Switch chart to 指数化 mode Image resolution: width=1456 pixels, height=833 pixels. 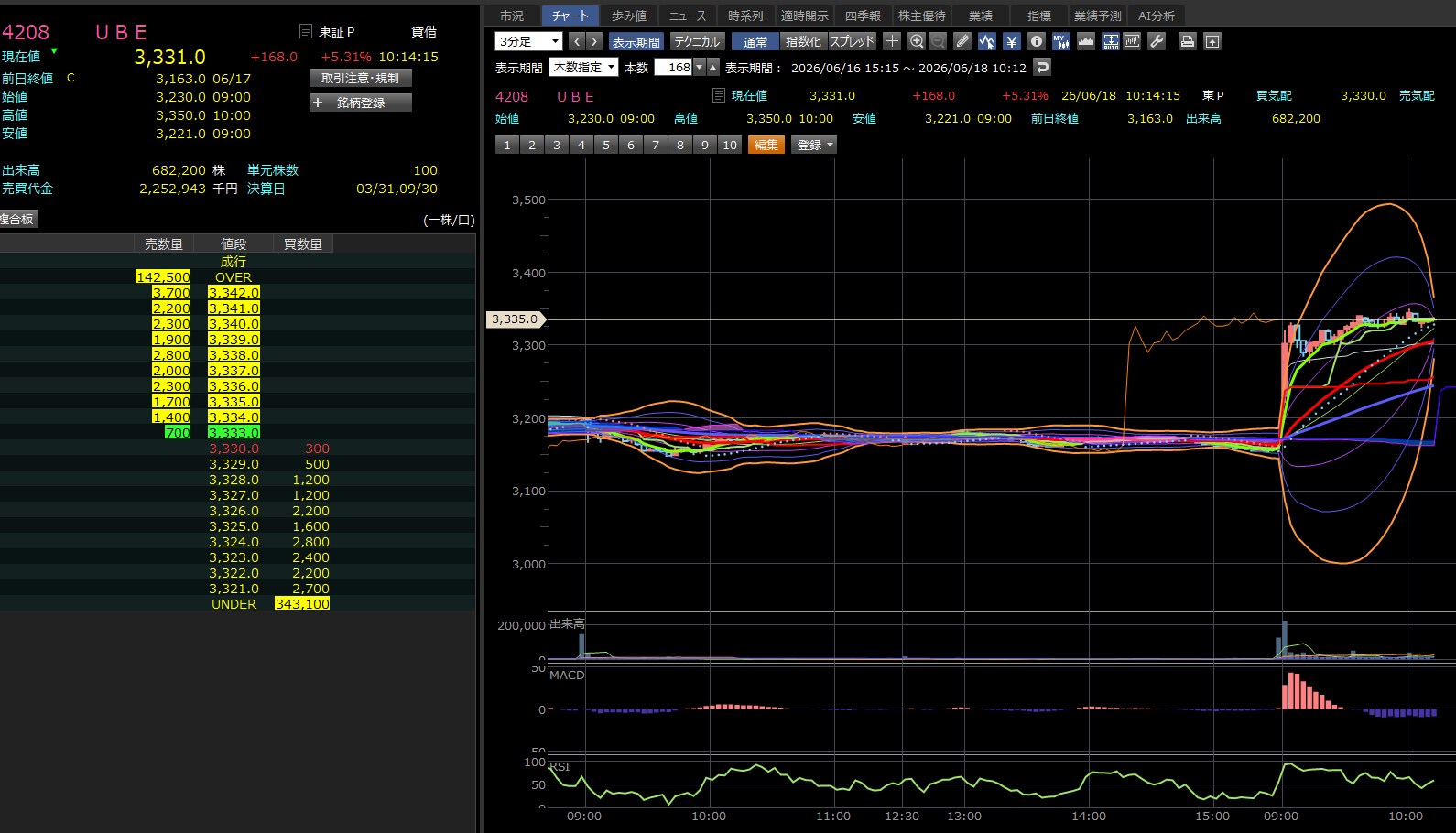[x=803, y=42]
